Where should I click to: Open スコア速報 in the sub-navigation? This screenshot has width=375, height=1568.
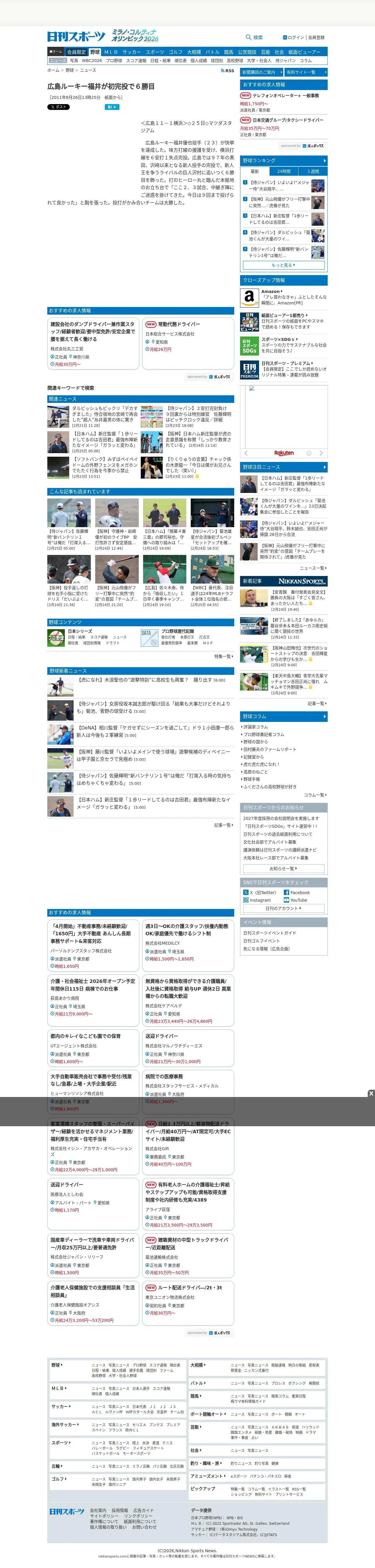[x=136, y=60]
